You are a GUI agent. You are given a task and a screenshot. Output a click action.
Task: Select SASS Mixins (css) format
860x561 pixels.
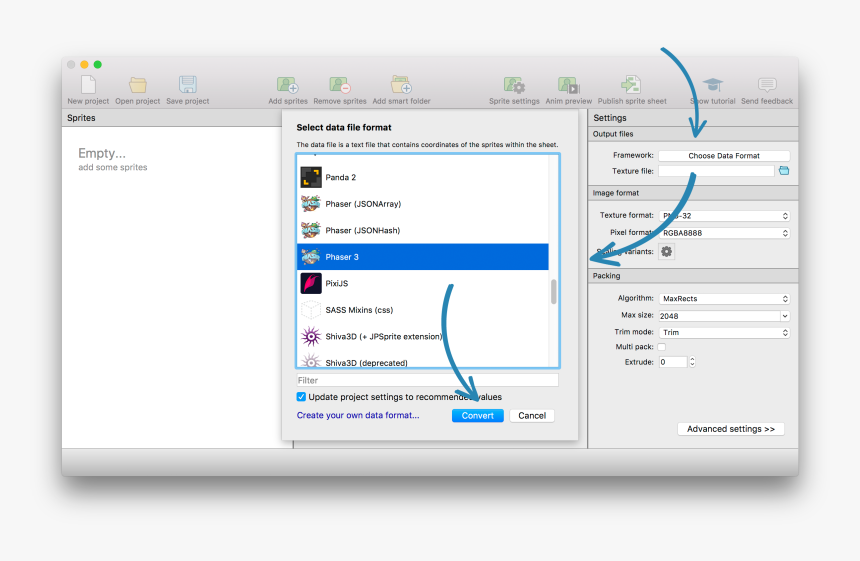[422, 310]
